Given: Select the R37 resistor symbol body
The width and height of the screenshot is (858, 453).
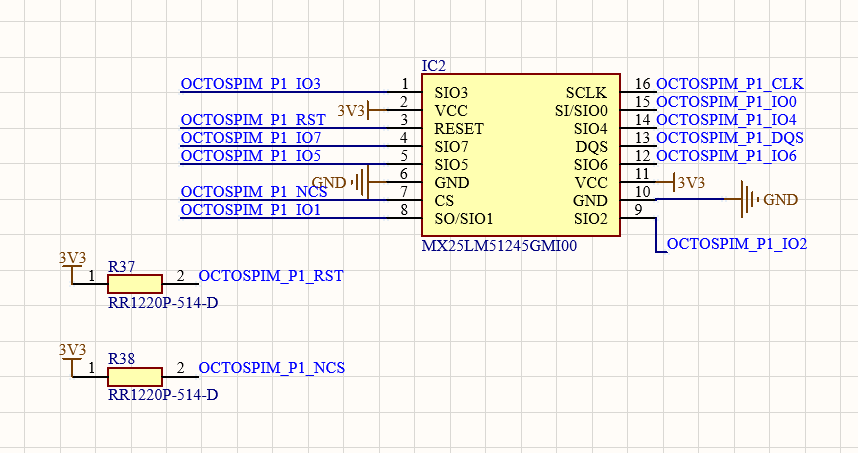Looking at the screenshot, I should (x=135, y=284).
